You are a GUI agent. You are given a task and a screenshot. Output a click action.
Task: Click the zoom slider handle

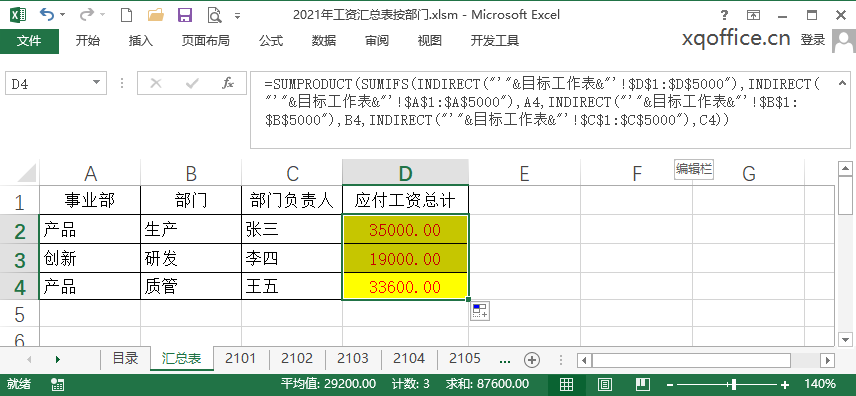click(x=735, y=384)
